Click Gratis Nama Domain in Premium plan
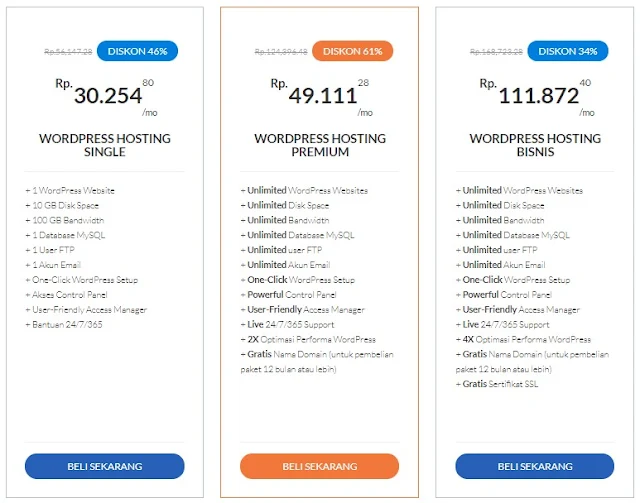 tap(317, 361)
